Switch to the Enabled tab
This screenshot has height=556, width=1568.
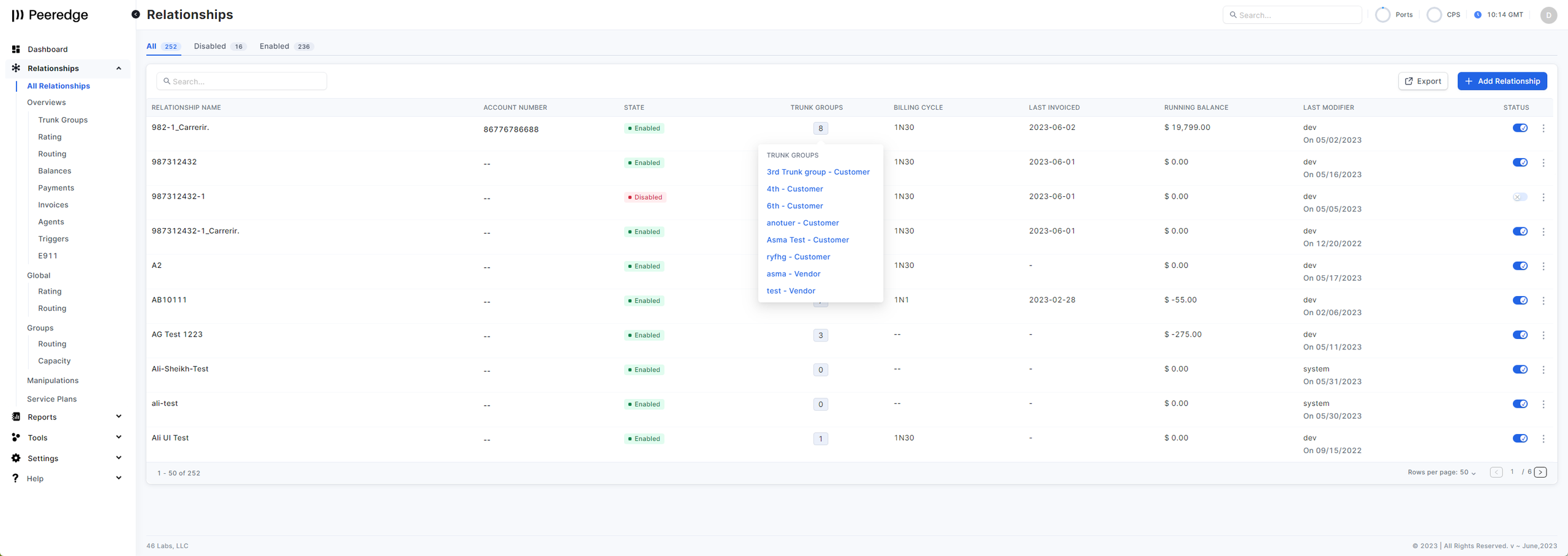click(x=287, y=47)
